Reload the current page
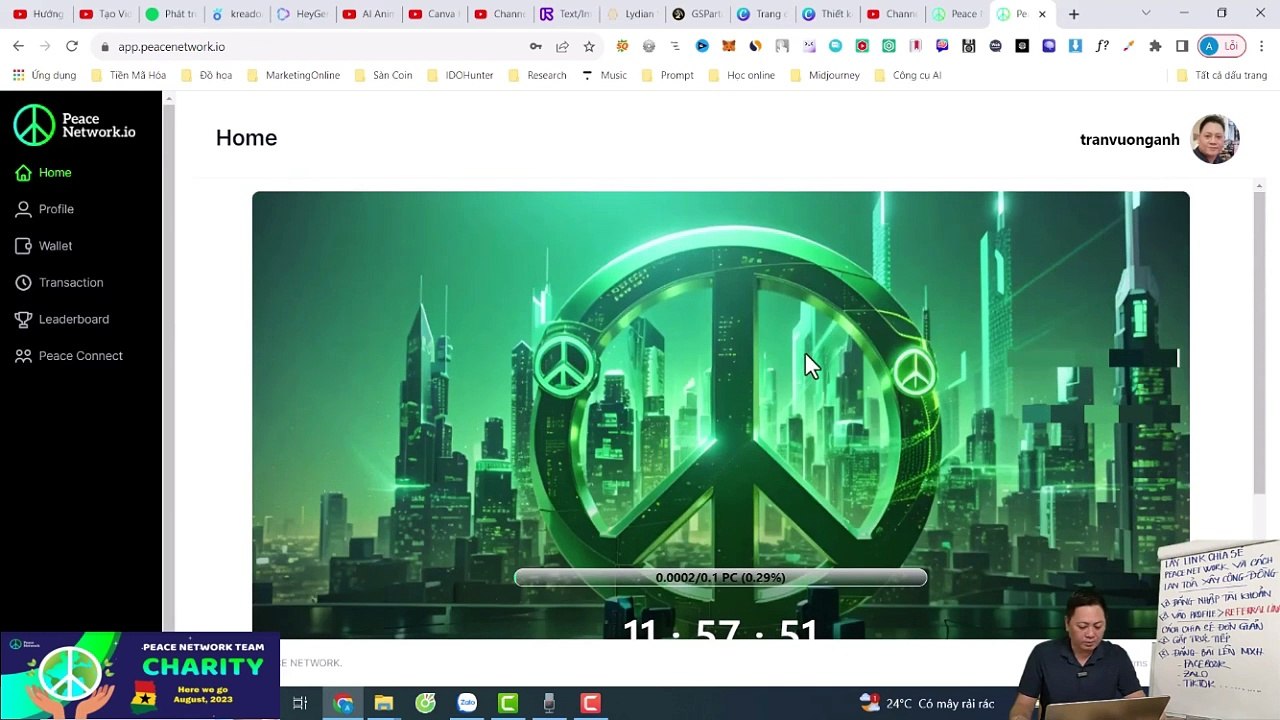 click(72, 46)
